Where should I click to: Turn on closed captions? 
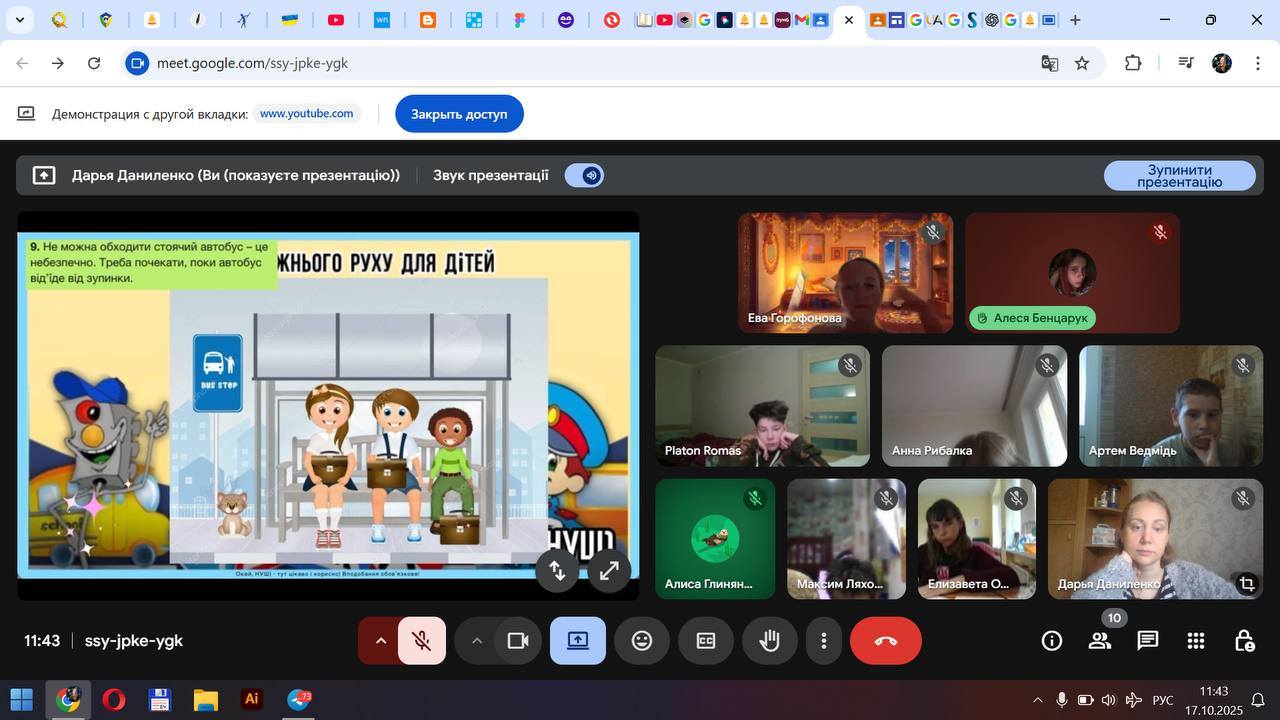706,641
